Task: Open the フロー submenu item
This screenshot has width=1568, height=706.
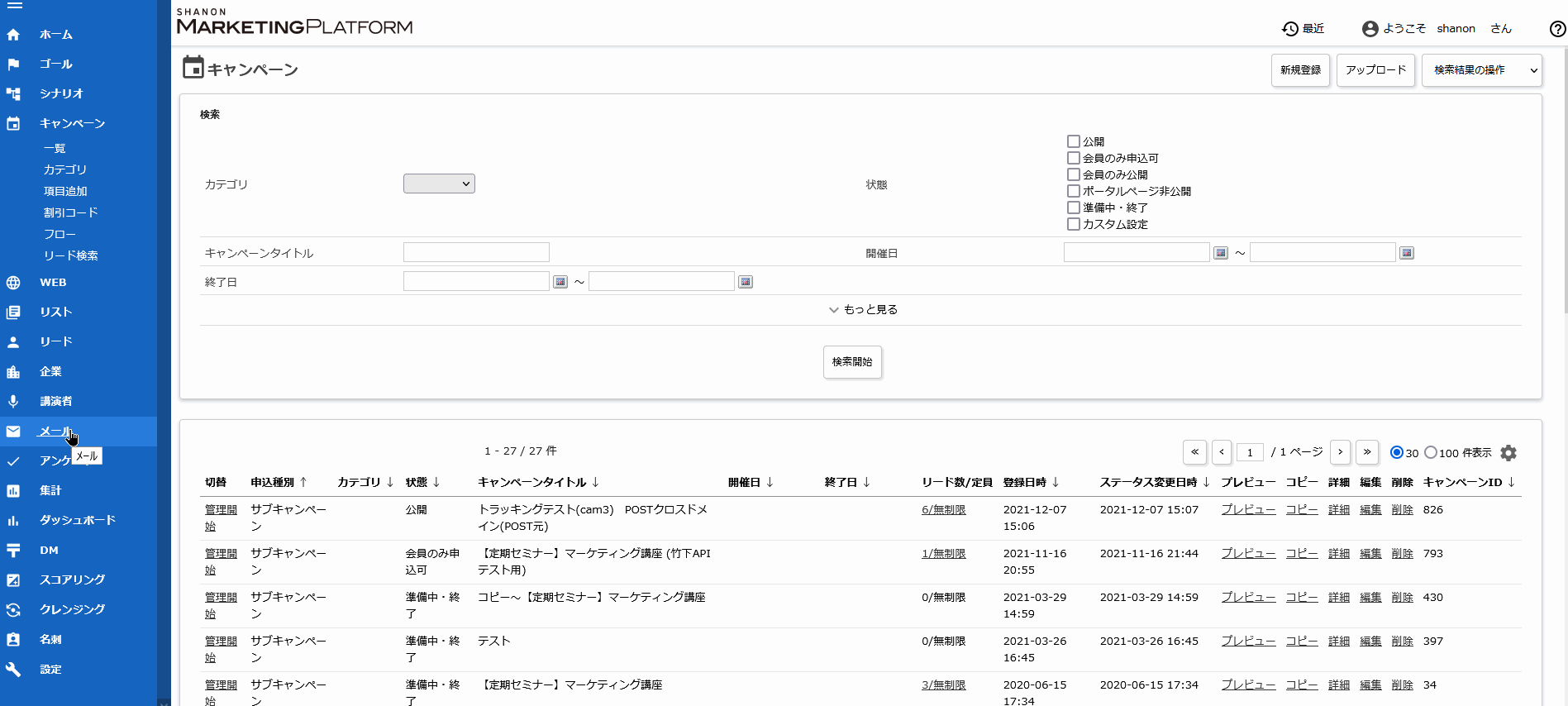Action: (60, 234)
